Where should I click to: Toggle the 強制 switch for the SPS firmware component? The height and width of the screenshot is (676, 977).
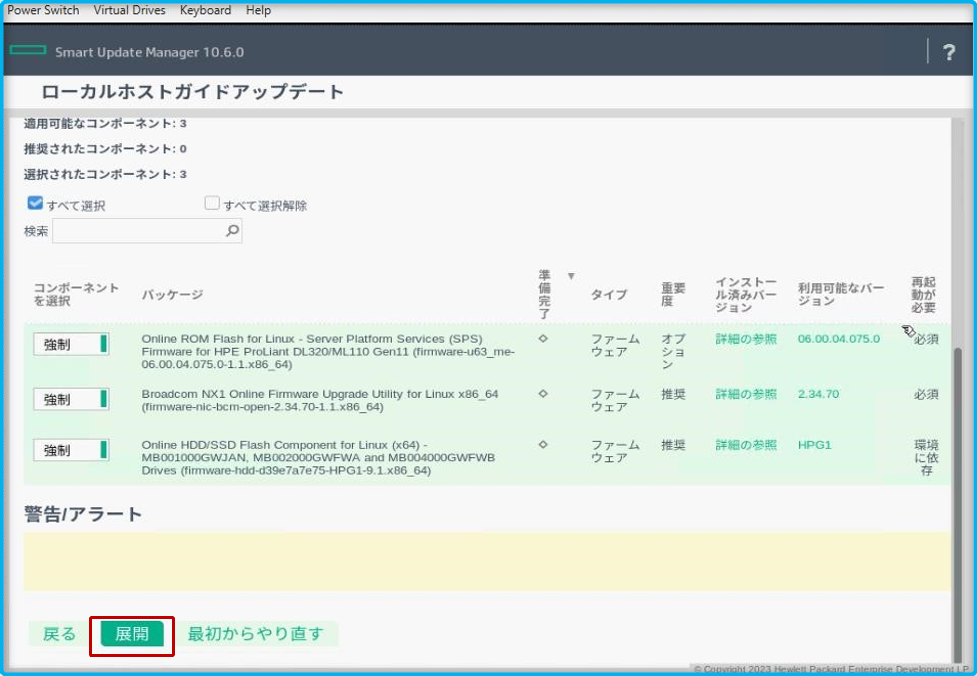pos(70,343)
